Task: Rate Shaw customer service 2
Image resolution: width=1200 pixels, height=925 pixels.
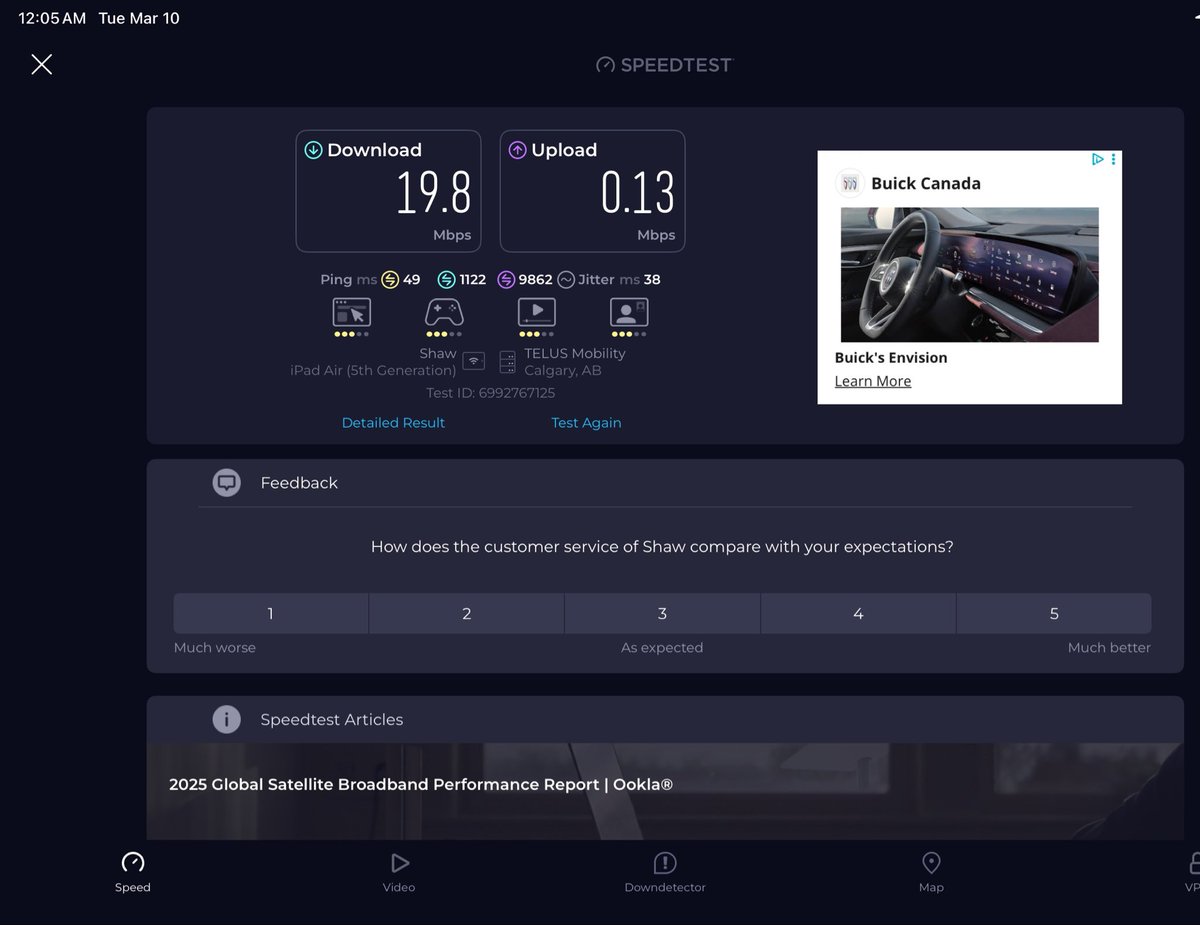Action: tap(467, 614)
